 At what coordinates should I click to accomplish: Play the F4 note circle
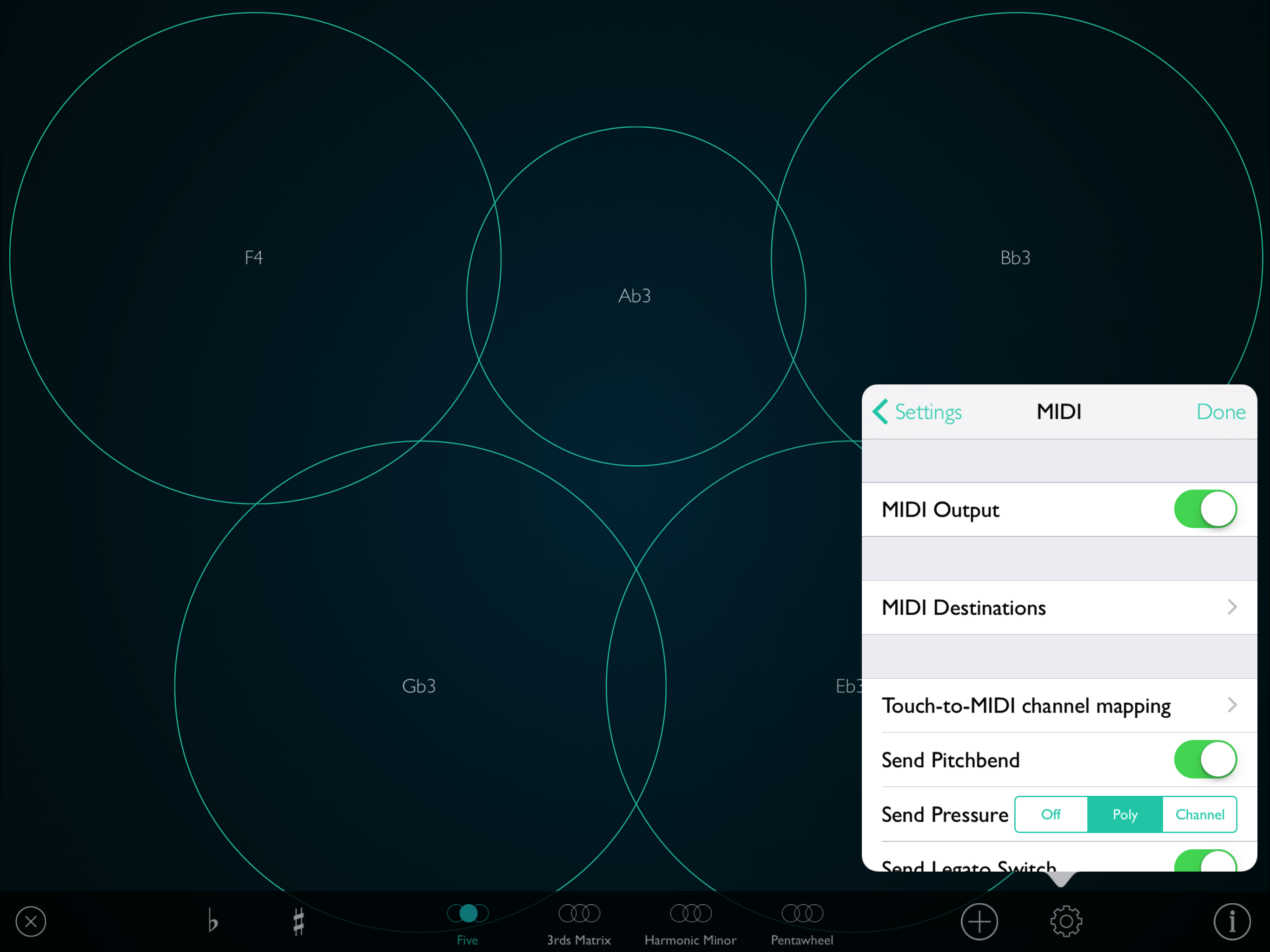pos(255,258)
